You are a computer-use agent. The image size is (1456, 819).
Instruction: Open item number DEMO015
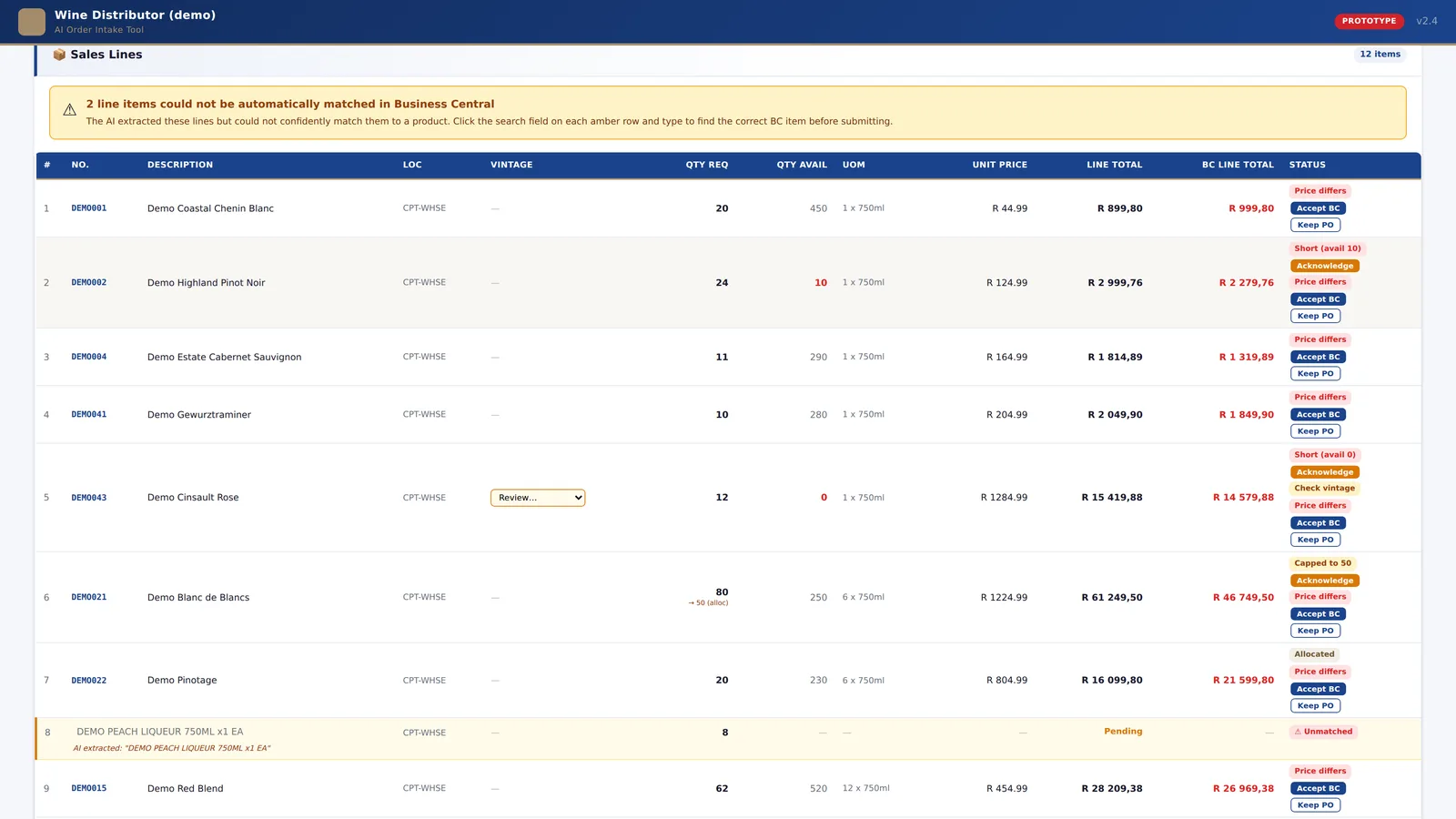click(89, 788)
